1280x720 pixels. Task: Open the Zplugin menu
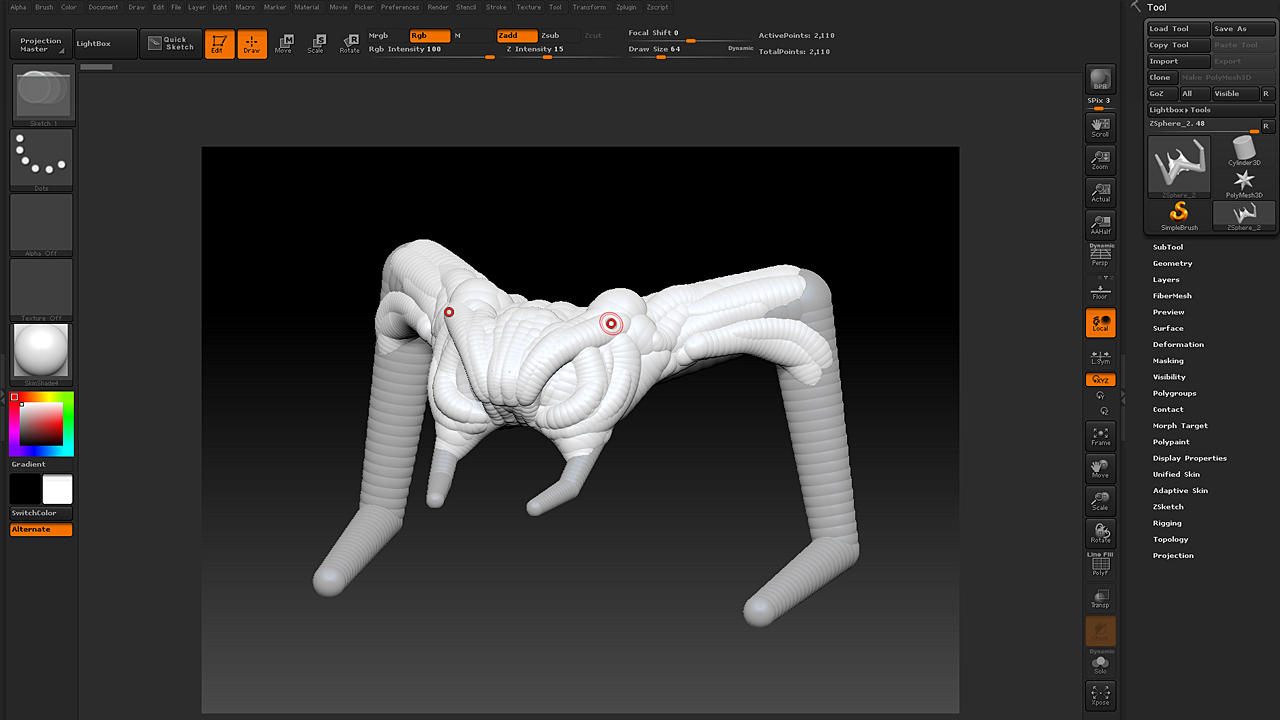626,7
